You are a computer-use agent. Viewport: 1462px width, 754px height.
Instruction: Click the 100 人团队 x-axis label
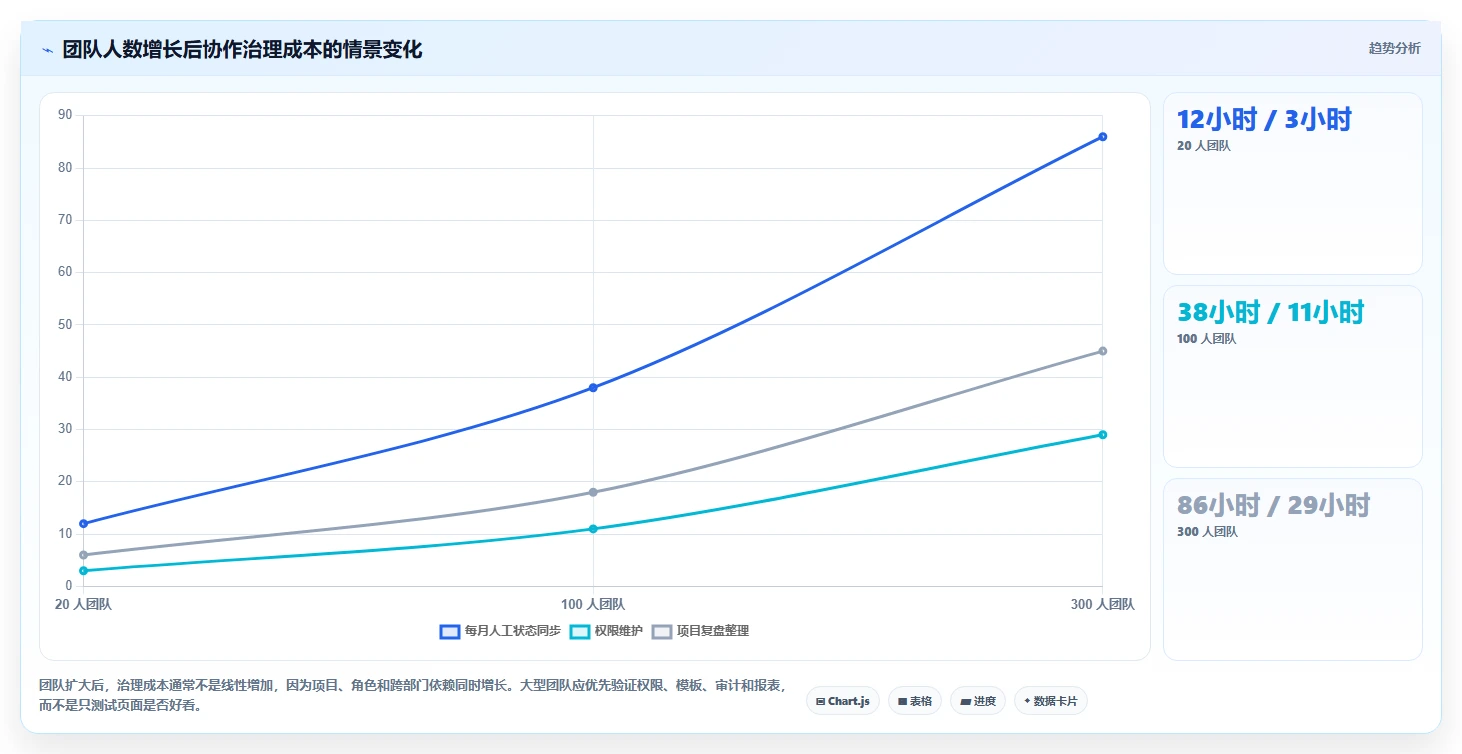[x=593, y=605]
